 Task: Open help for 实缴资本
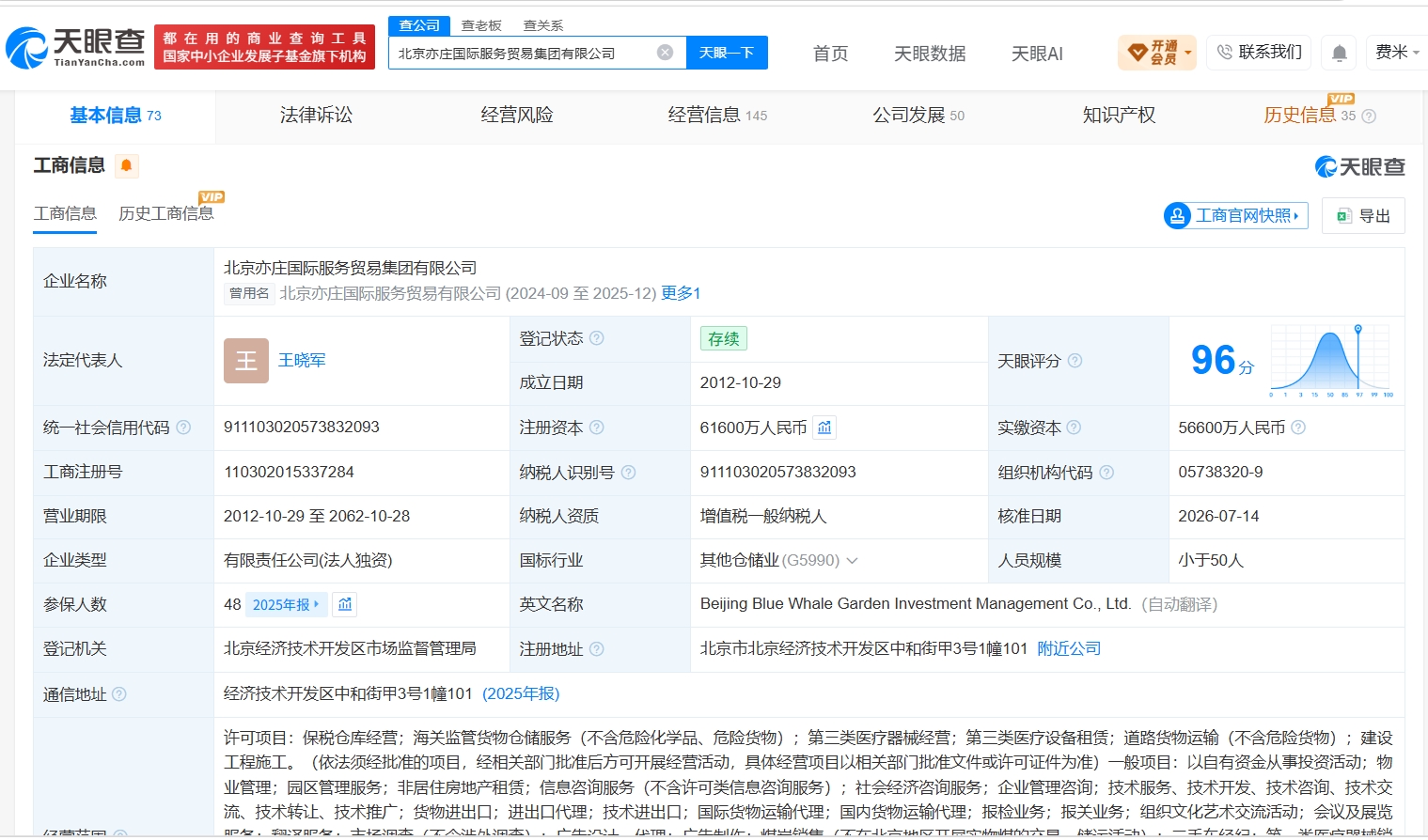coord(1074,428)
